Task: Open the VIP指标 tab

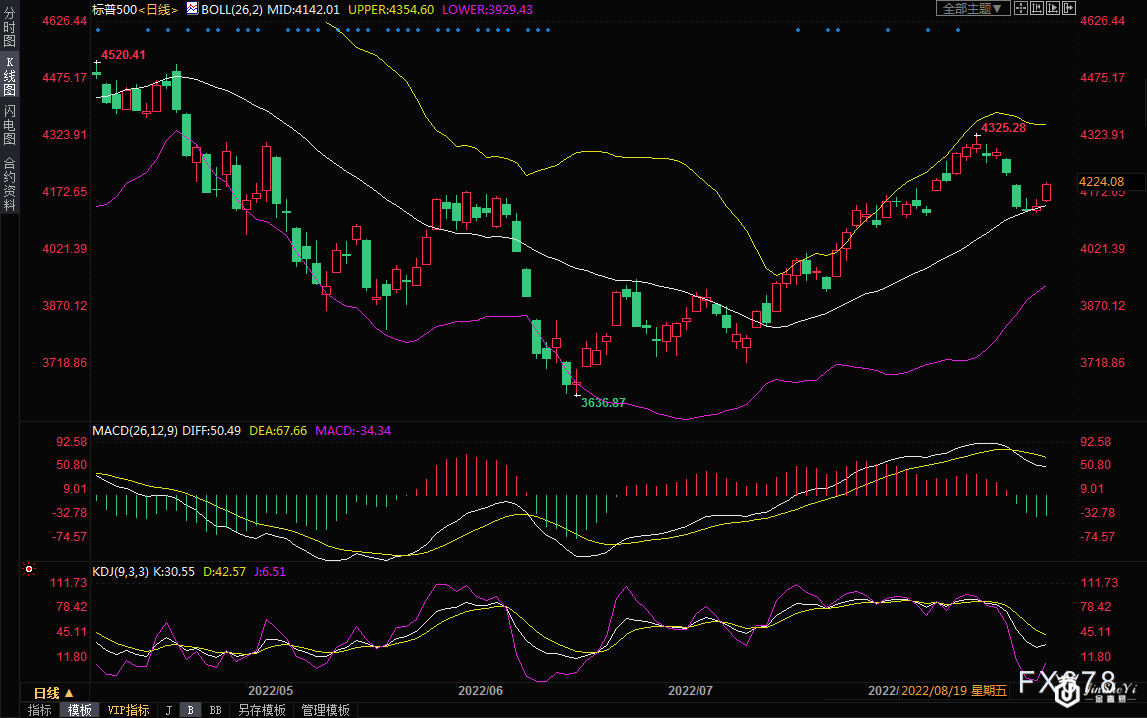Action: (128, 710)
